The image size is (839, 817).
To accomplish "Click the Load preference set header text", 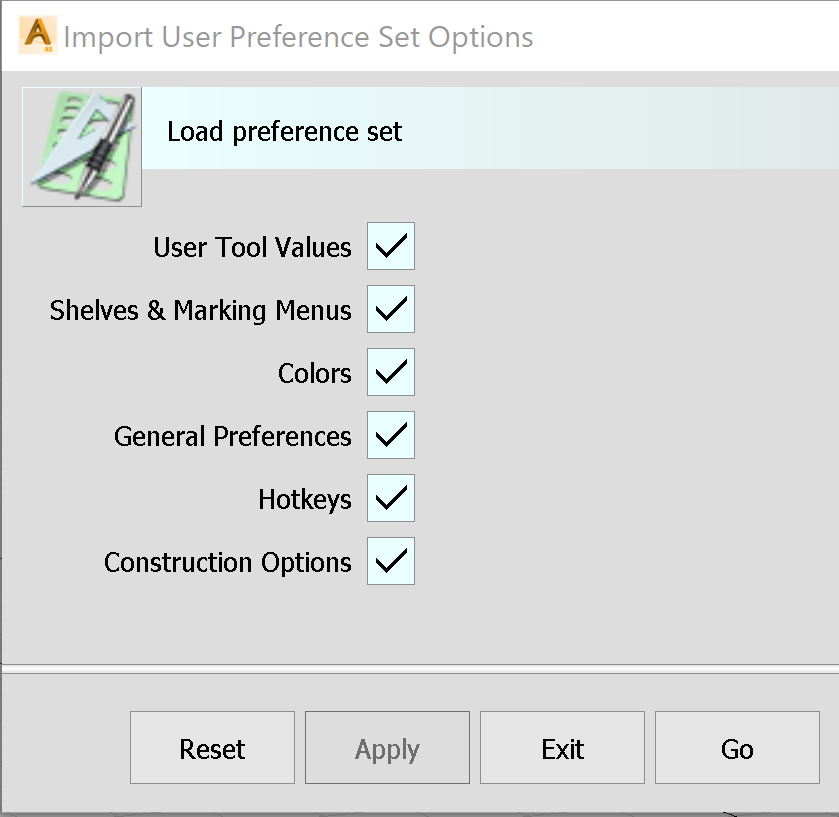I will pos(283,131).
